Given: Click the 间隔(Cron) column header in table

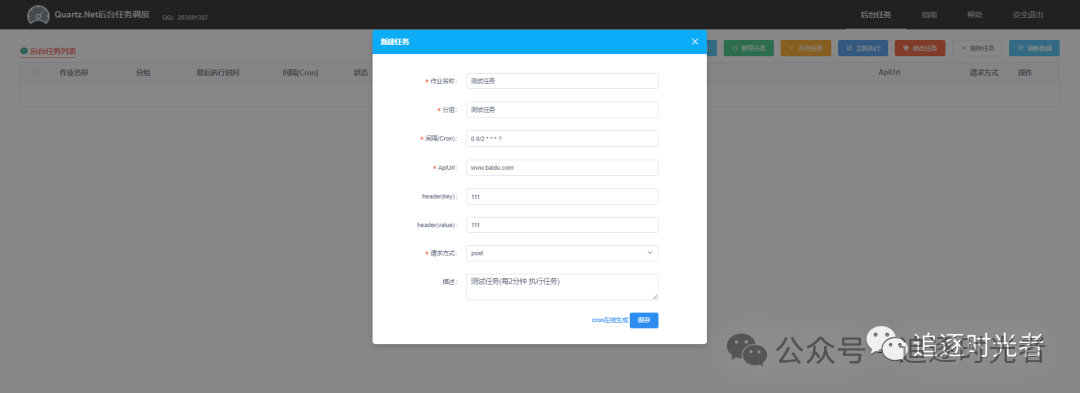Looking at the screenshot, I should pos(300,72).
